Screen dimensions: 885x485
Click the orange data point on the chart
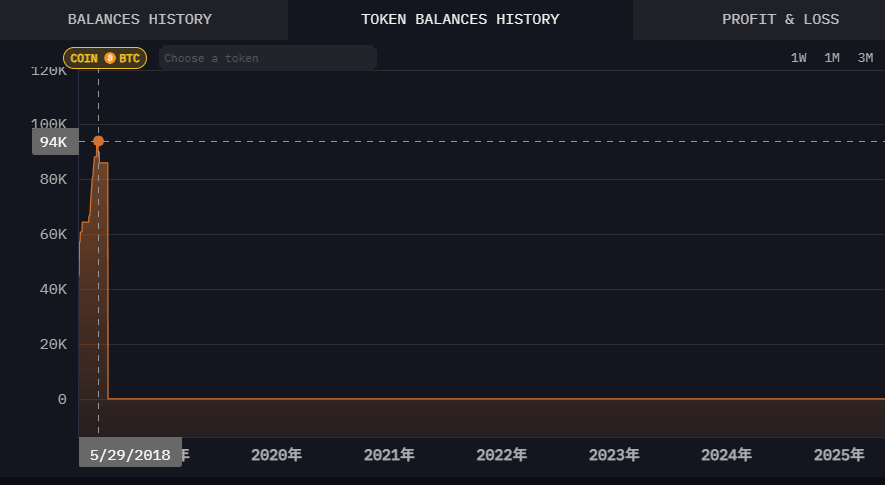click(x=98, y=142)
